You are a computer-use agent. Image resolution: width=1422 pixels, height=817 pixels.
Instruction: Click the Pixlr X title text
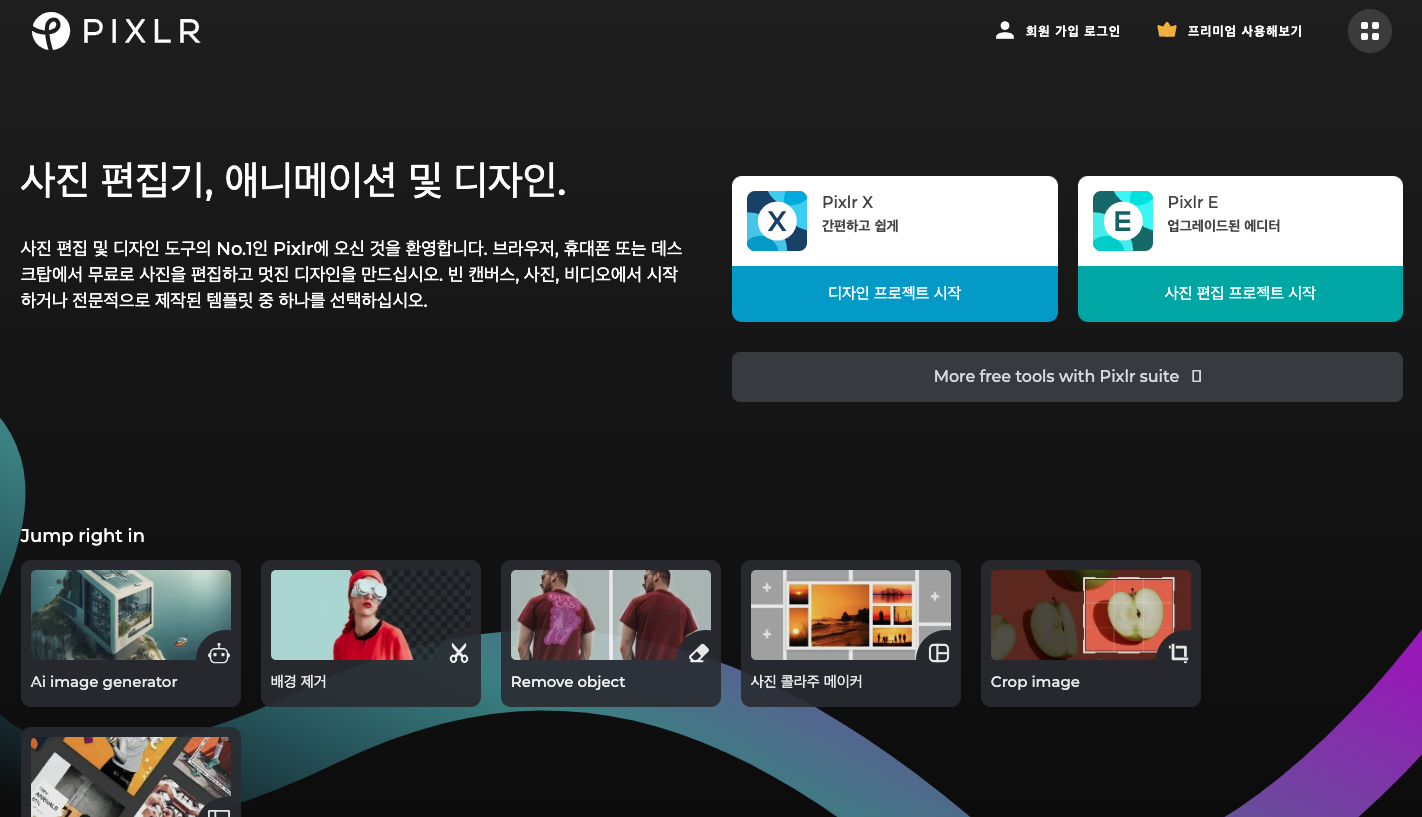(848, 202)
